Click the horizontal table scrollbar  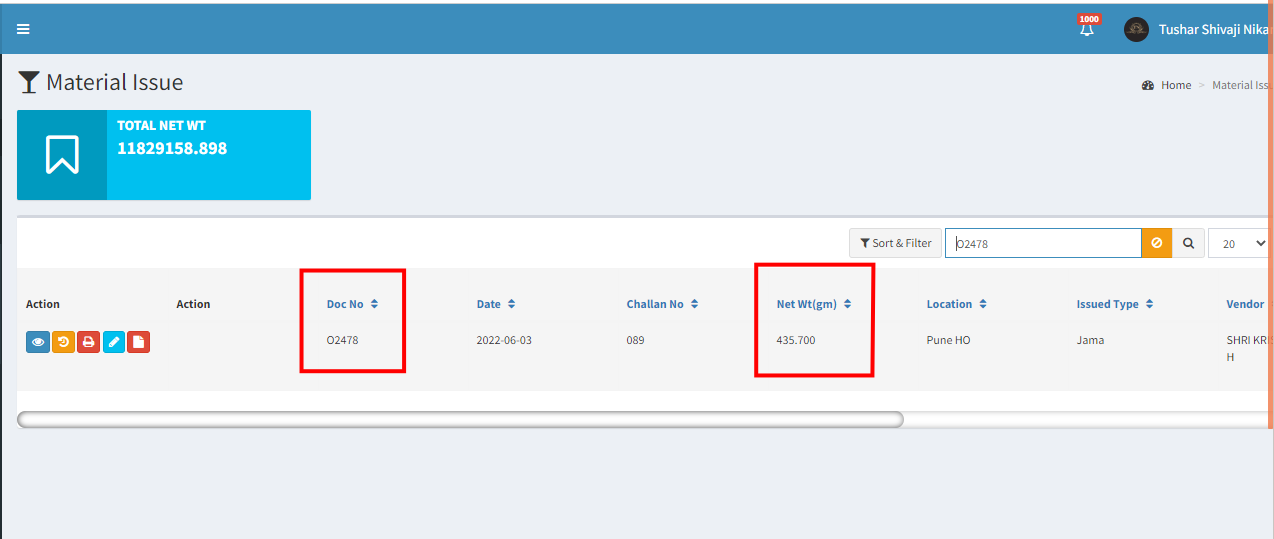[x=460, y=419]
